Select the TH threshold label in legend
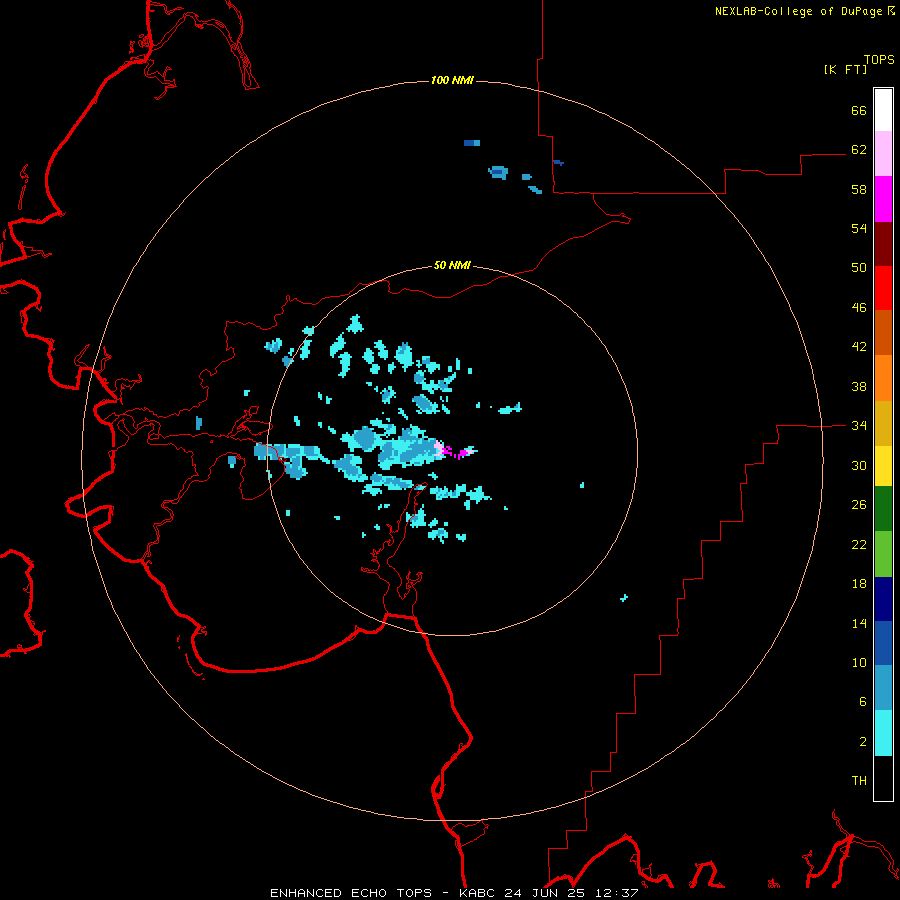The image size is (900, 900). [859, 780]
